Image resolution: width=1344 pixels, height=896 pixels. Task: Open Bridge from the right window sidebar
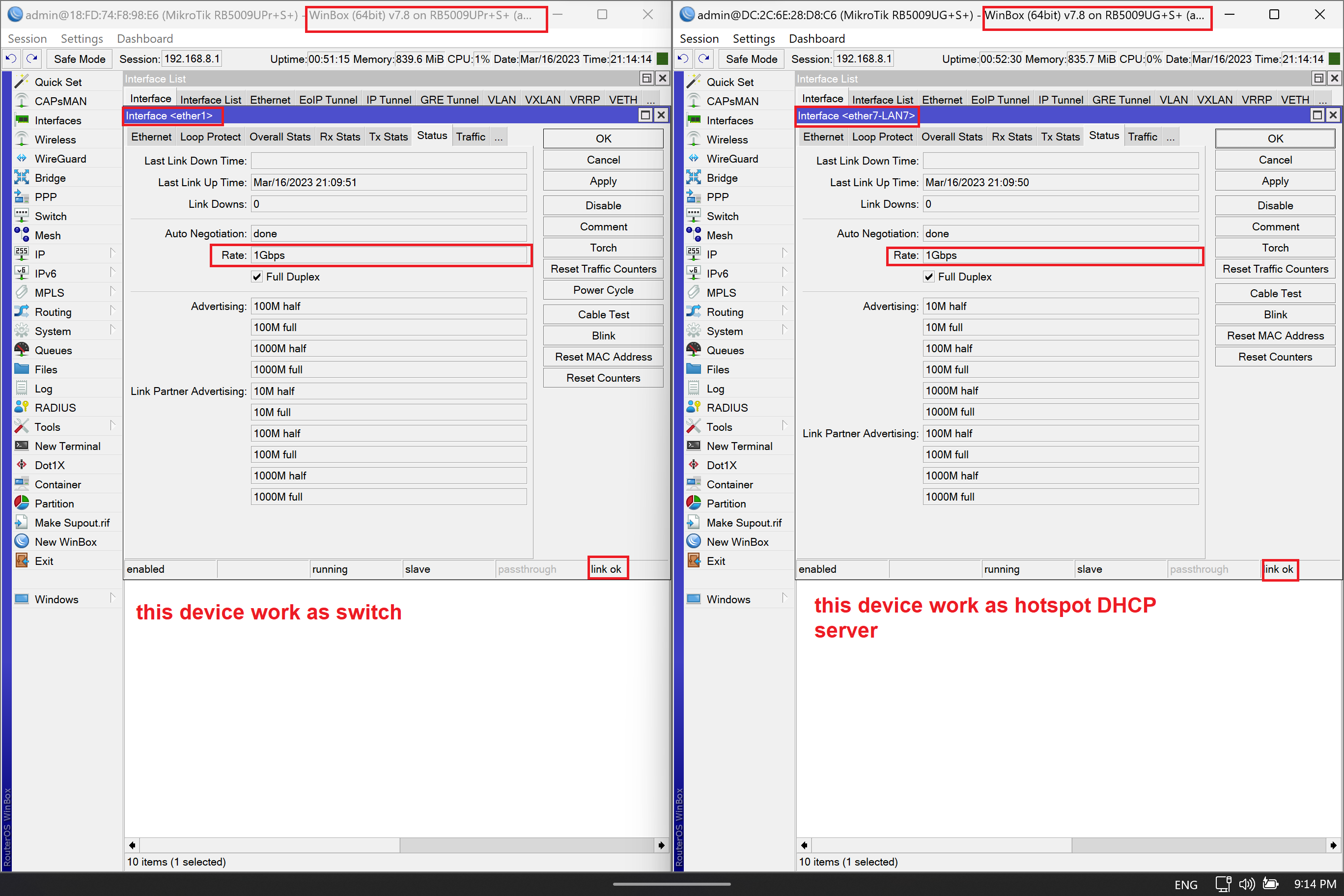(722, 178)
